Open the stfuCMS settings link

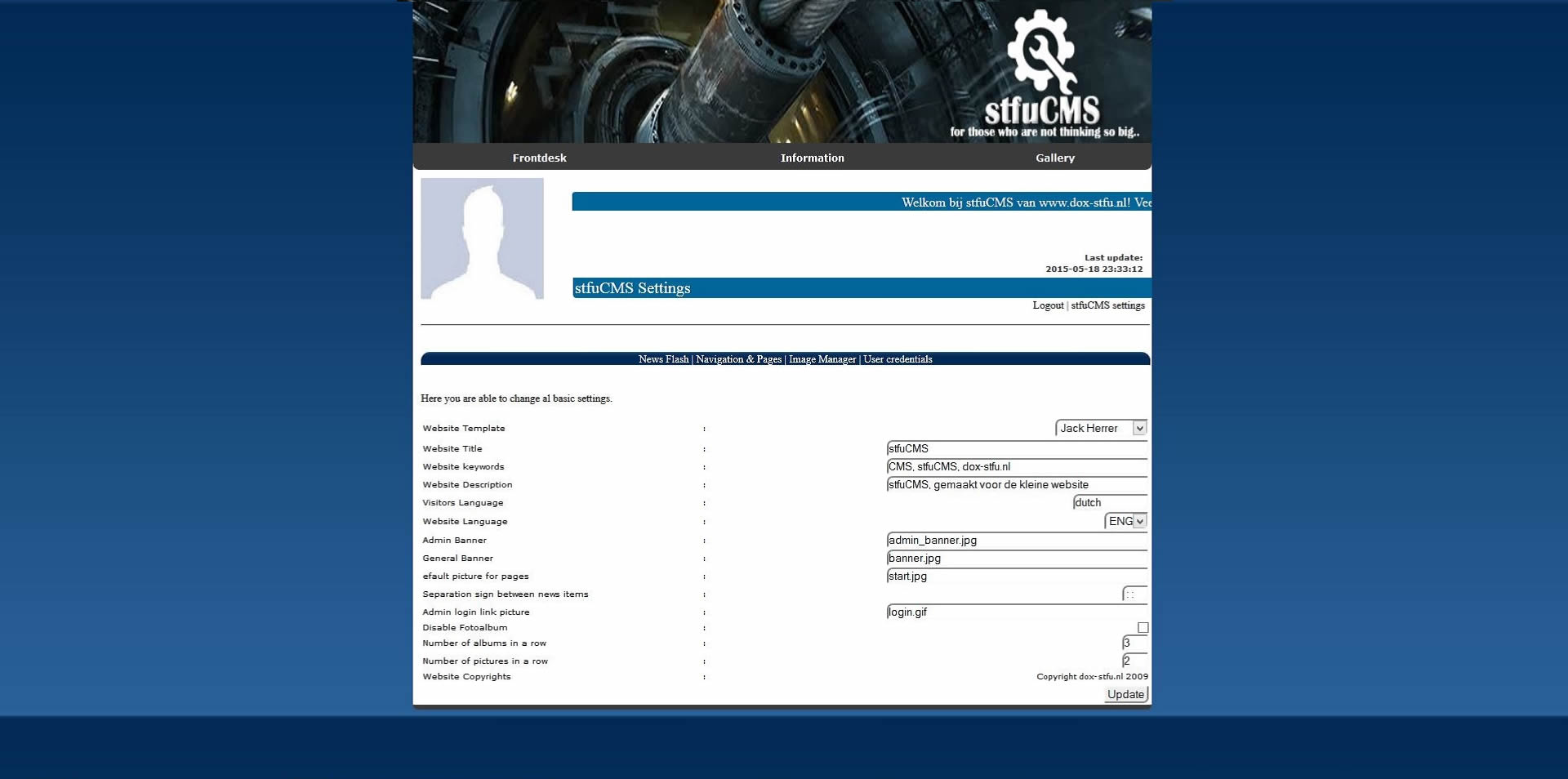tap(1107, 305)
